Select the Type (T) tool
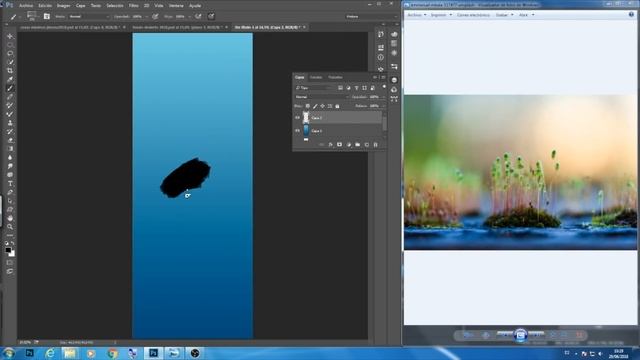The height and width of the screenshot is (360, 640). [10, 184]
